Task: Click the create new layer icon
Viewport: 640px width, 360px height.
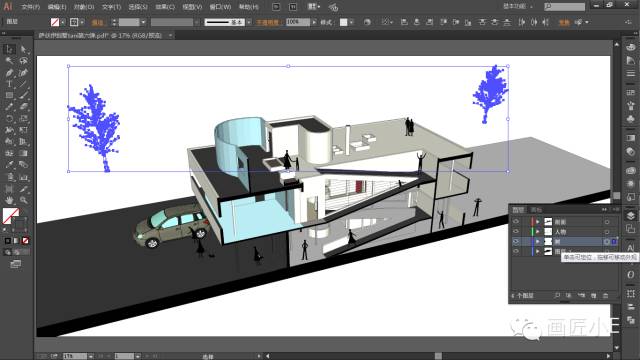Action: click(594, 296)
